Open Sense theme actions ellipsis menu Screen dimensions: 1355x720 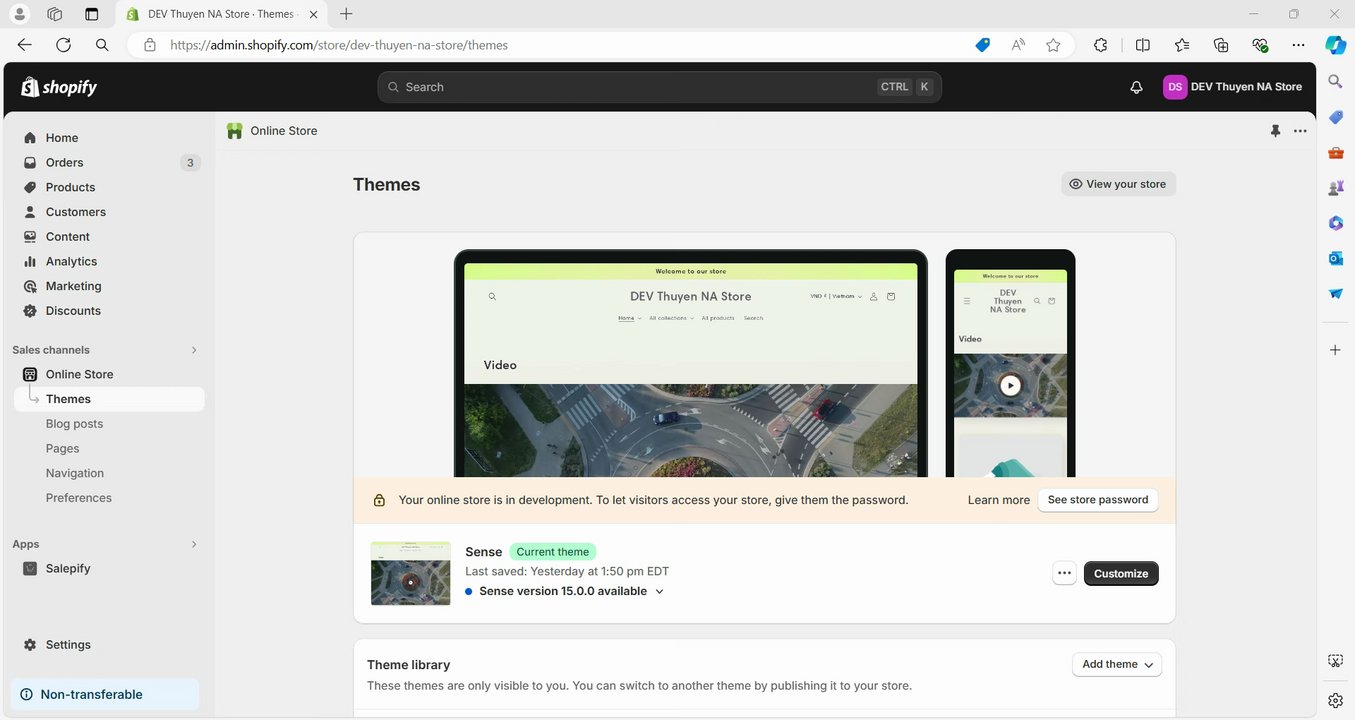click(x=1064, y=573)
